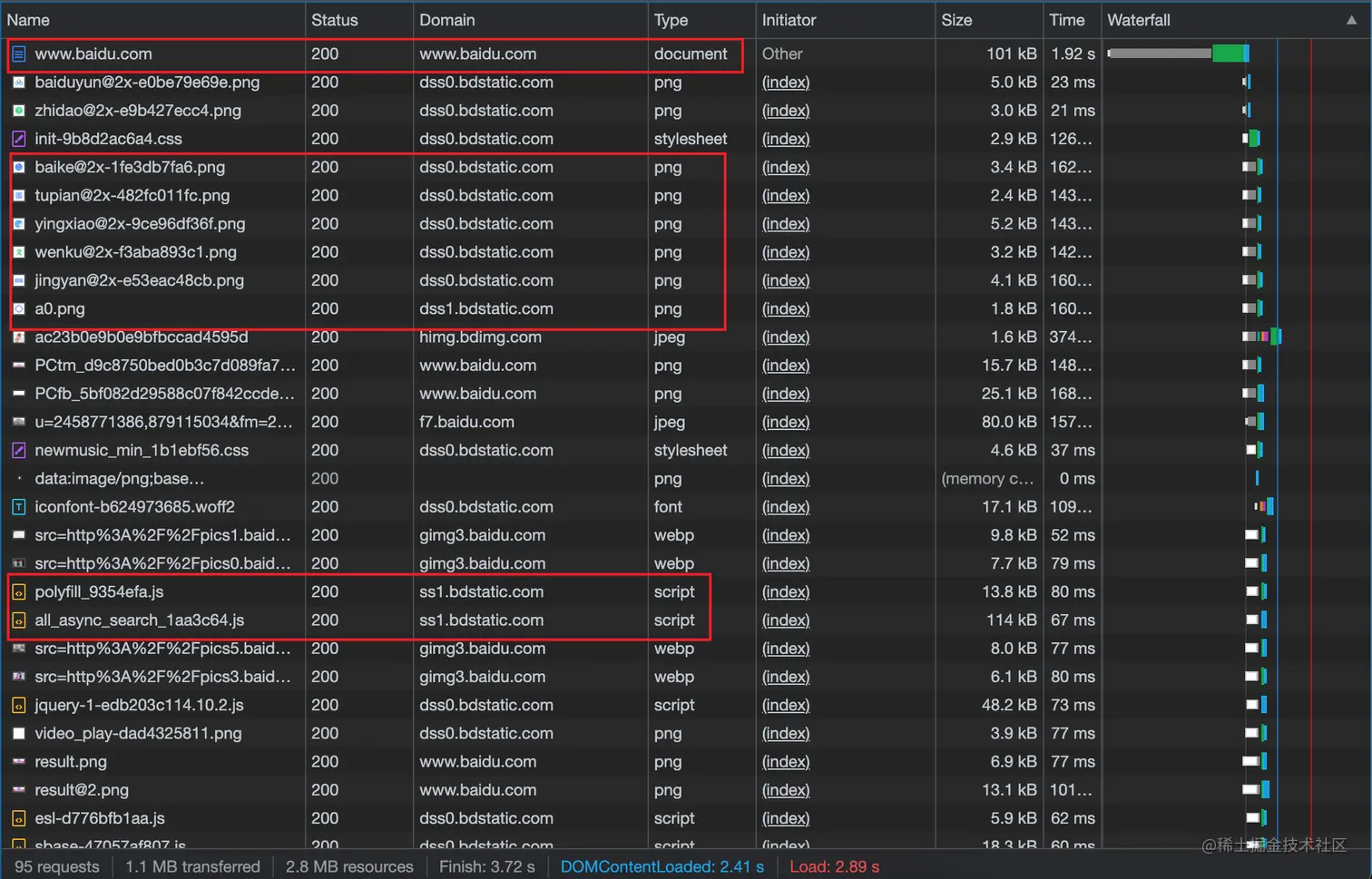Click the image icon for baiduyun@2x-e0be79e69e.png
Screen dimensions: 1372x879
pos(19,83)
